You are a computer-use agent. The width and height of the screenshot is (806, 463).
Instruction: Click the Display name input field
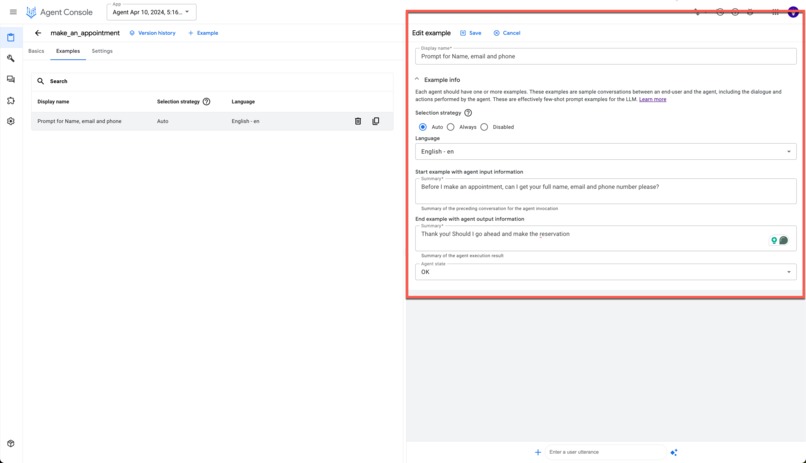pyautogui.click(x=606, y=57)
